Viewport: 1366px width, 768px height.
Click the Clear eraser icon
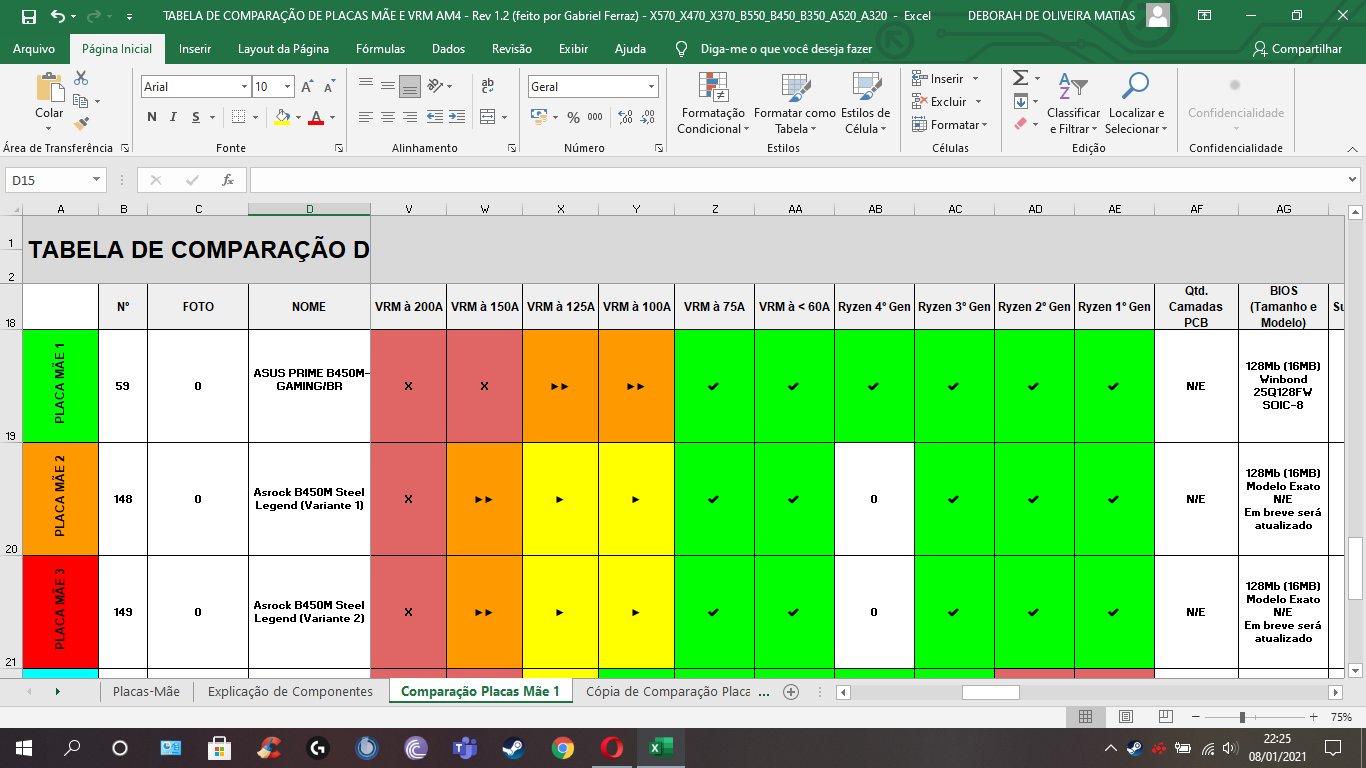pyautogui.click(x=1020, y=124)
